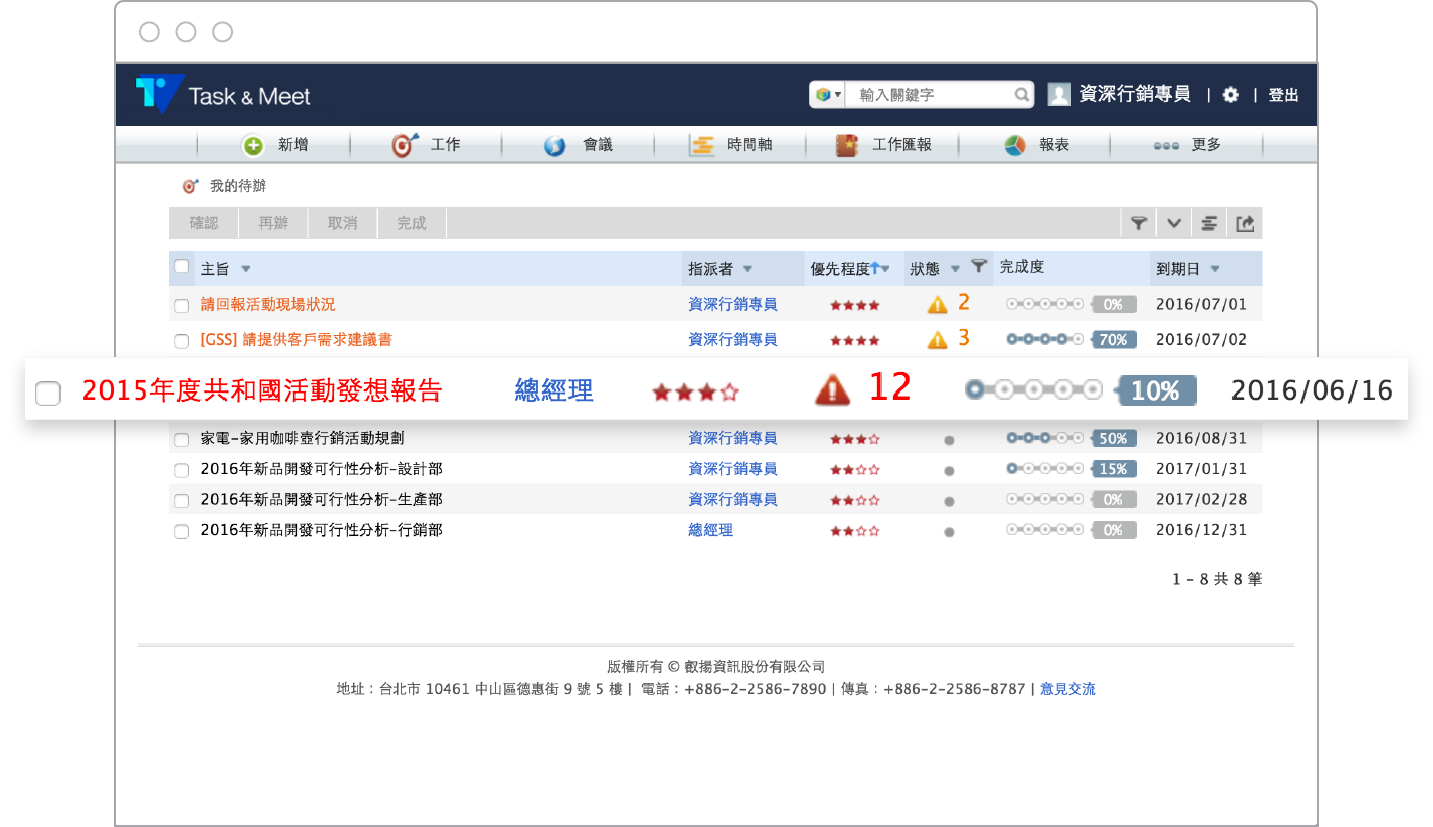The width and height of the screenshot is (1433, 827).
Task: Check the box for 請回報活動現場狀況
Action: point(181,306)
